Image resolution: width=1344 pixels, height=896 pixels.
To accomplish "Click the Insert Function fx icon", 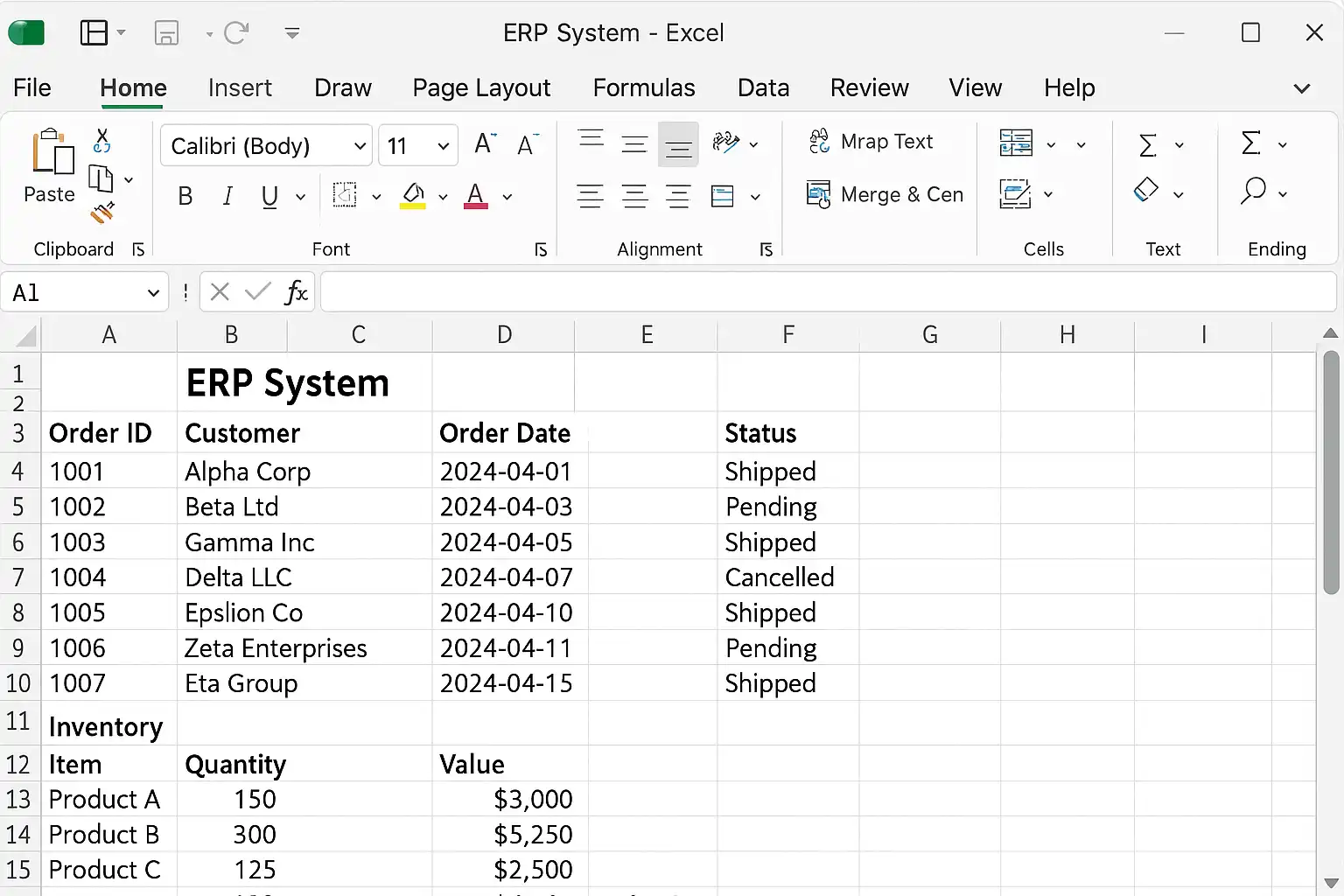I will point(296,292).
